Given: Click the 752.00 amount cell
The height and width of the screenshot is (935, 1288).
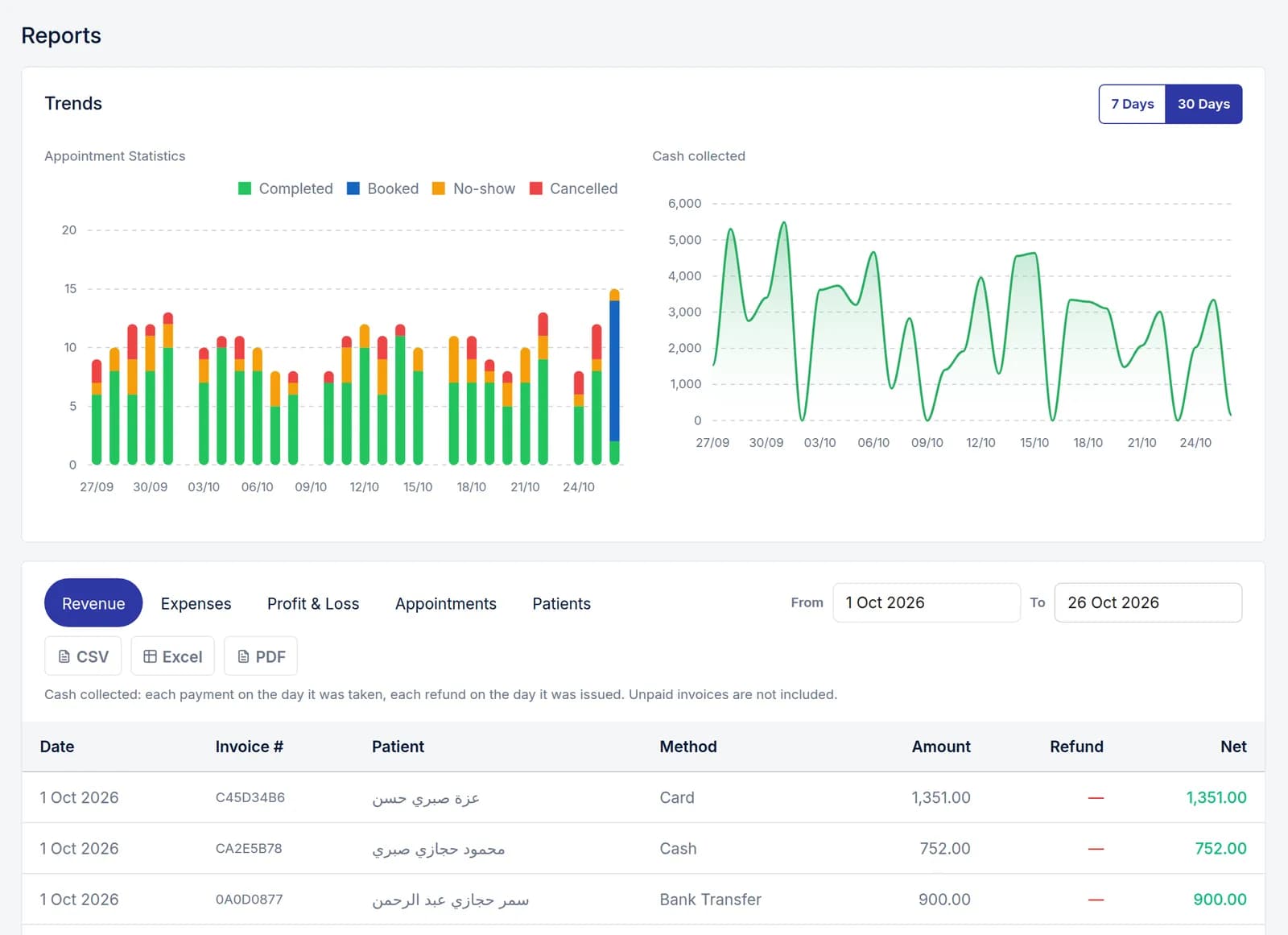Looking at the screenshot, I should (945, 848).
